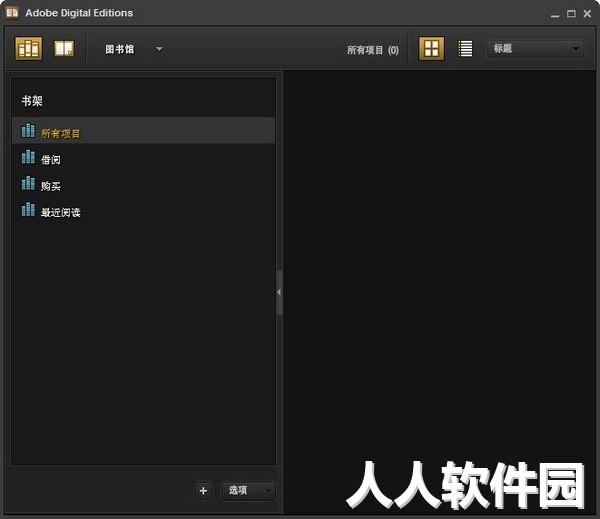The width and height of the screenshot is (600, 519).
Task: Switch to Reading view icon
Action: (64, 49)
